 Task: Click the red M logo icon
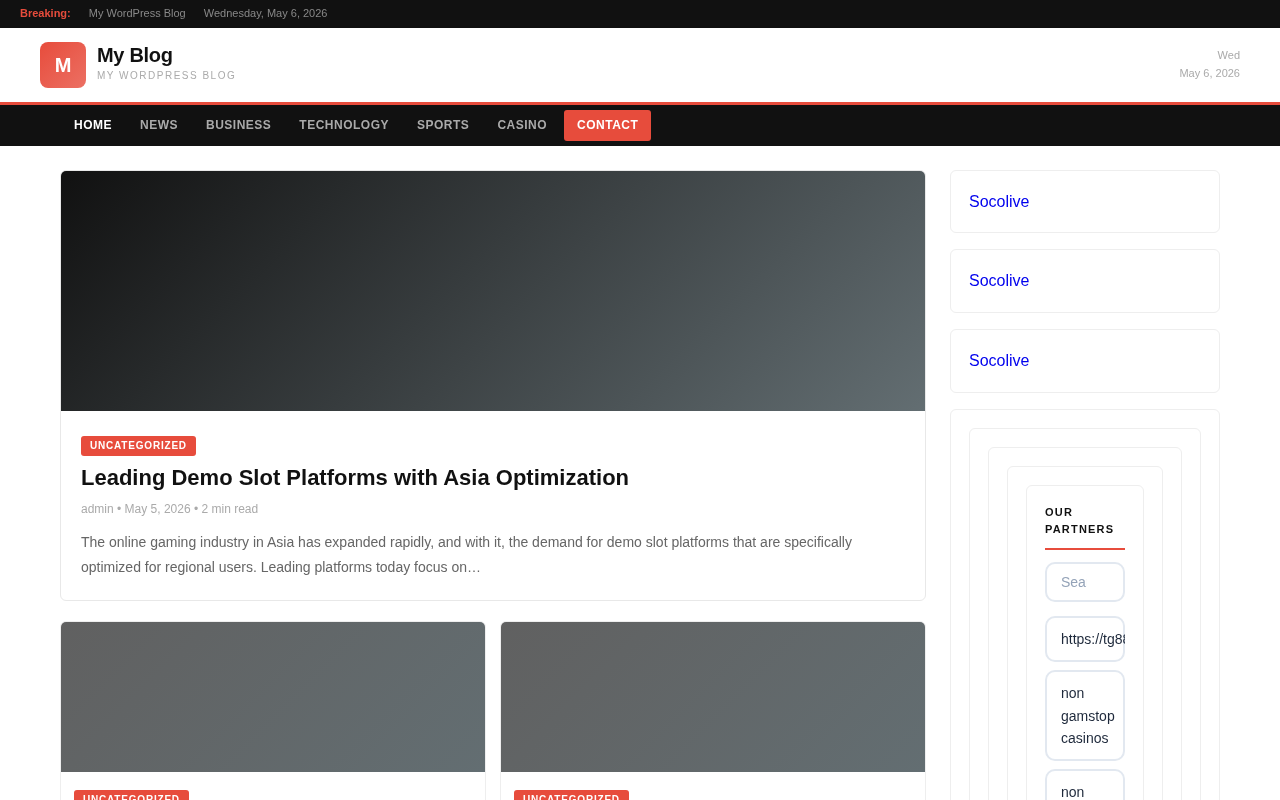(63, 65)
